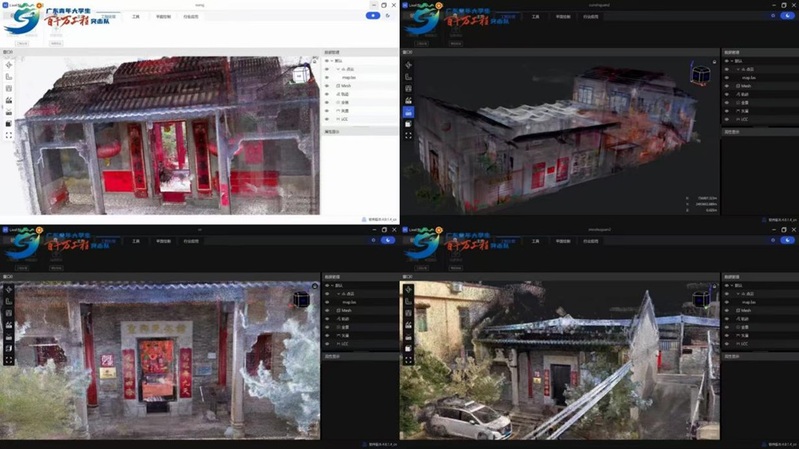
Task: Click small icon beside theme switch in light-theme window
Action: coord(388,16)
